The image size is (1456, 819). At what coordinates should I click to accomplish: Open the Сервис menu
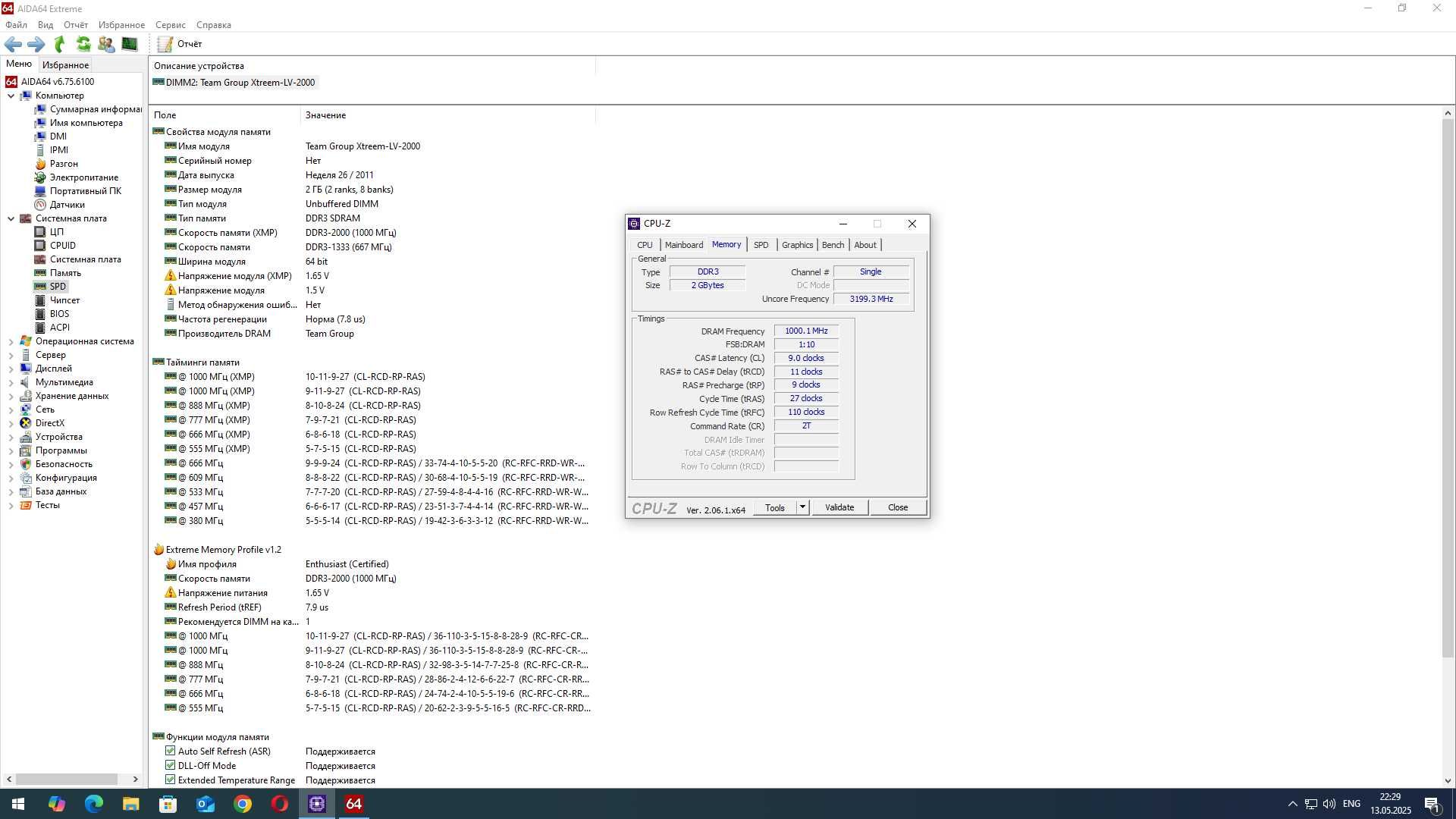pos(171,25)
